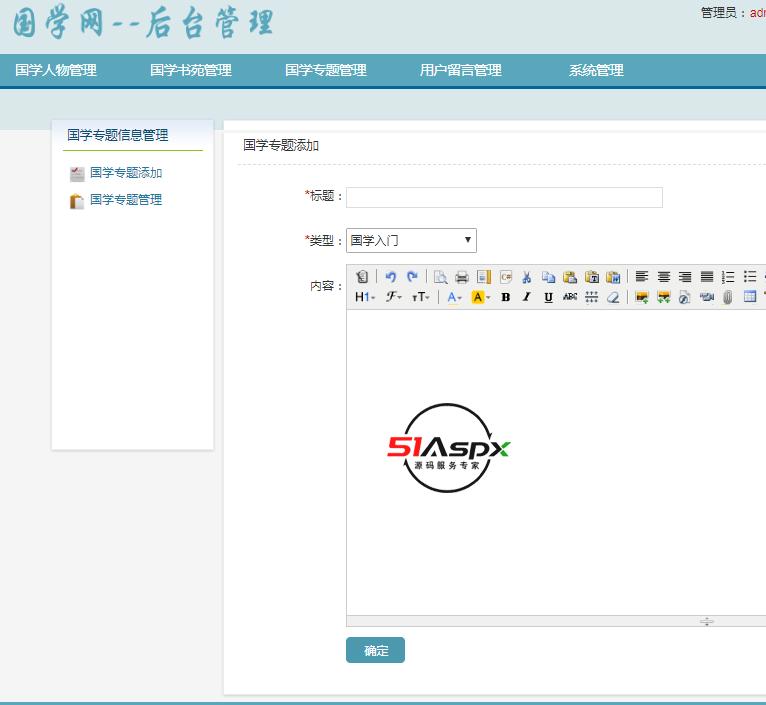Insert single image icon
This screenshot has height=705, width=766.
(x=641, y=297)
